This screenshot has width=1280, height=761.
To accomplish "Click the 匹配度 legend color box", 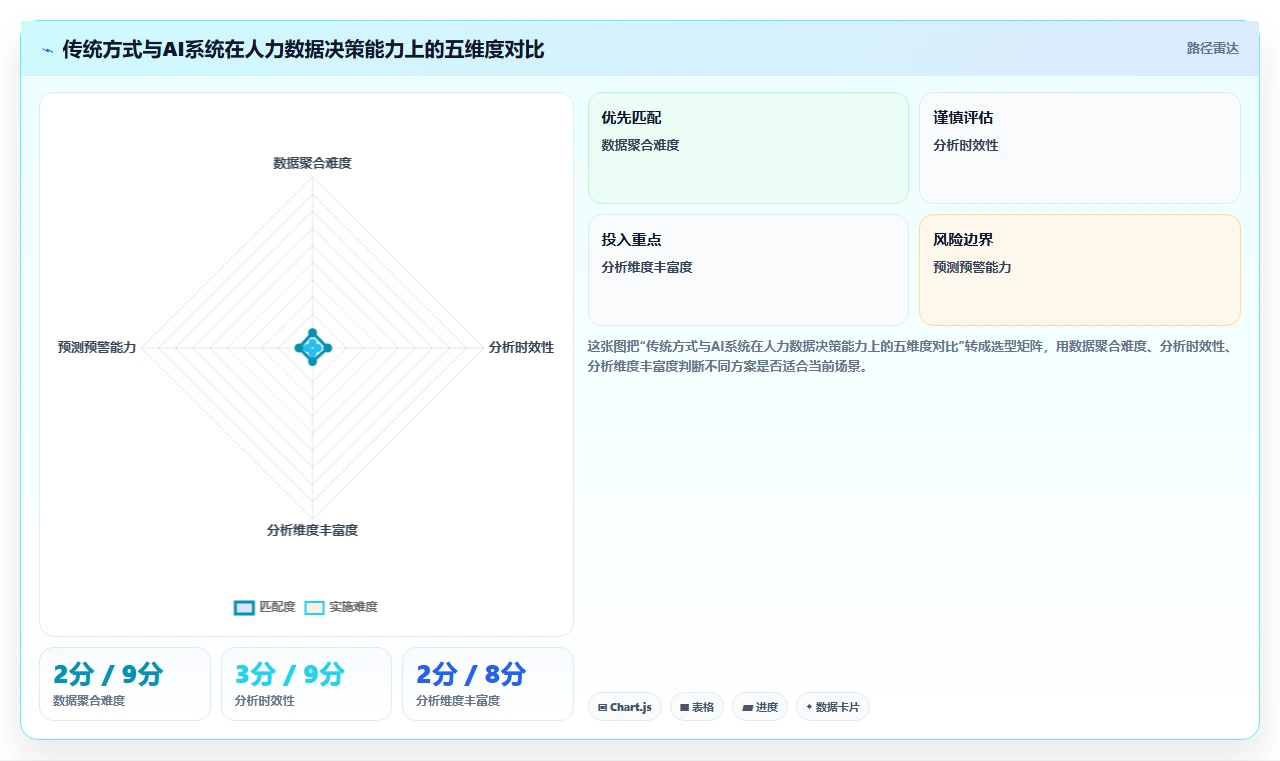I will tap(244, 607).
